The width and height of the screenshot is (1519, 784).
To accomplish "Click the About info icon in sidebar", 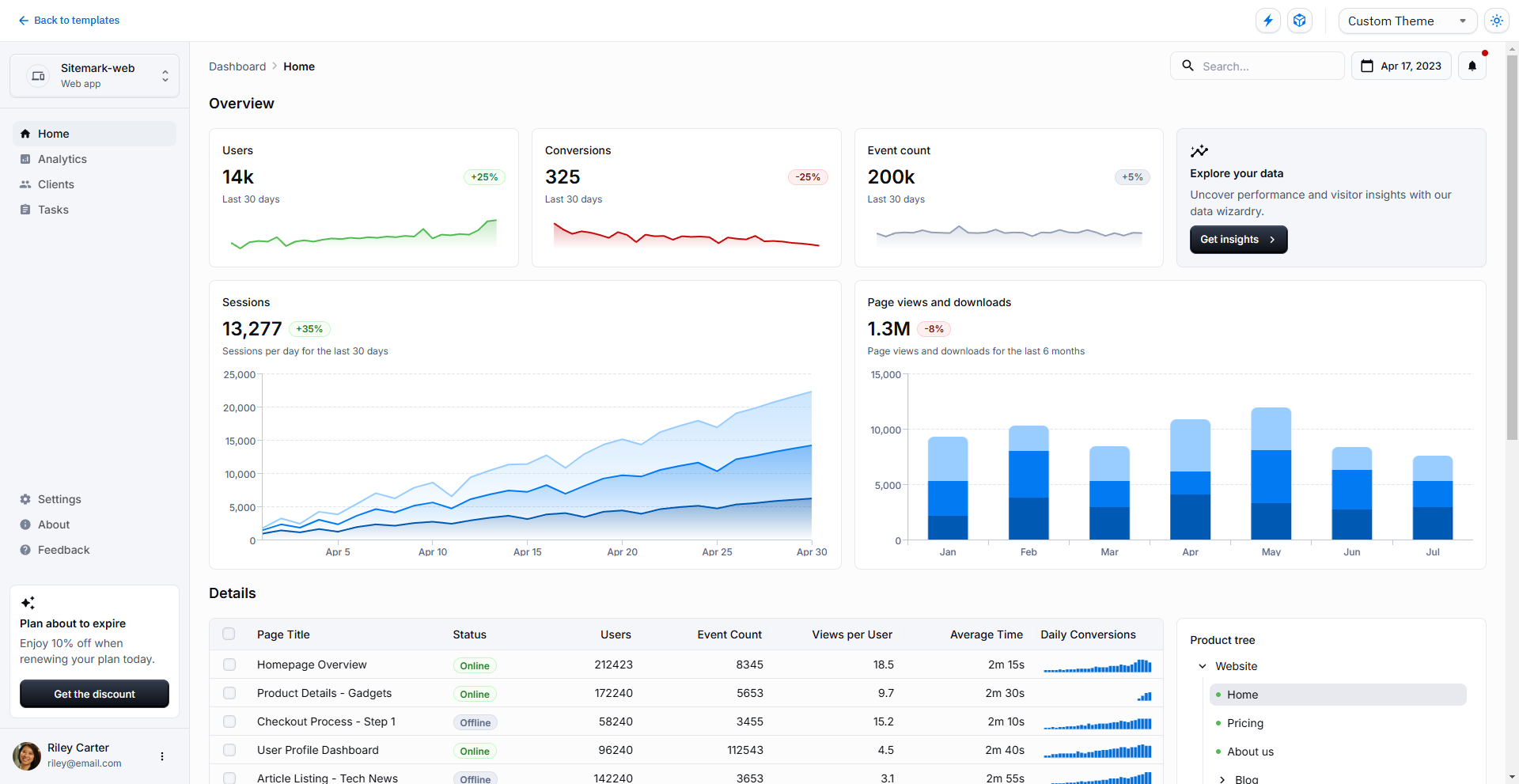I will point(25,525).
